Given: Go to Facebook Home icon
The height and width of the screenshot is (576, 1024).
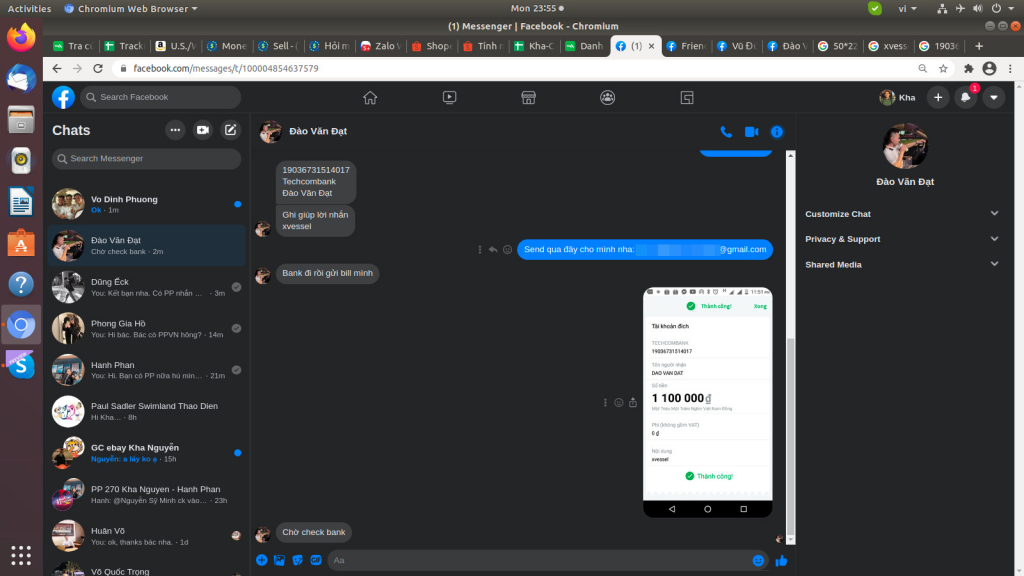Looking at the screenshot, I should pyautogui.click(x=370, y=97).
